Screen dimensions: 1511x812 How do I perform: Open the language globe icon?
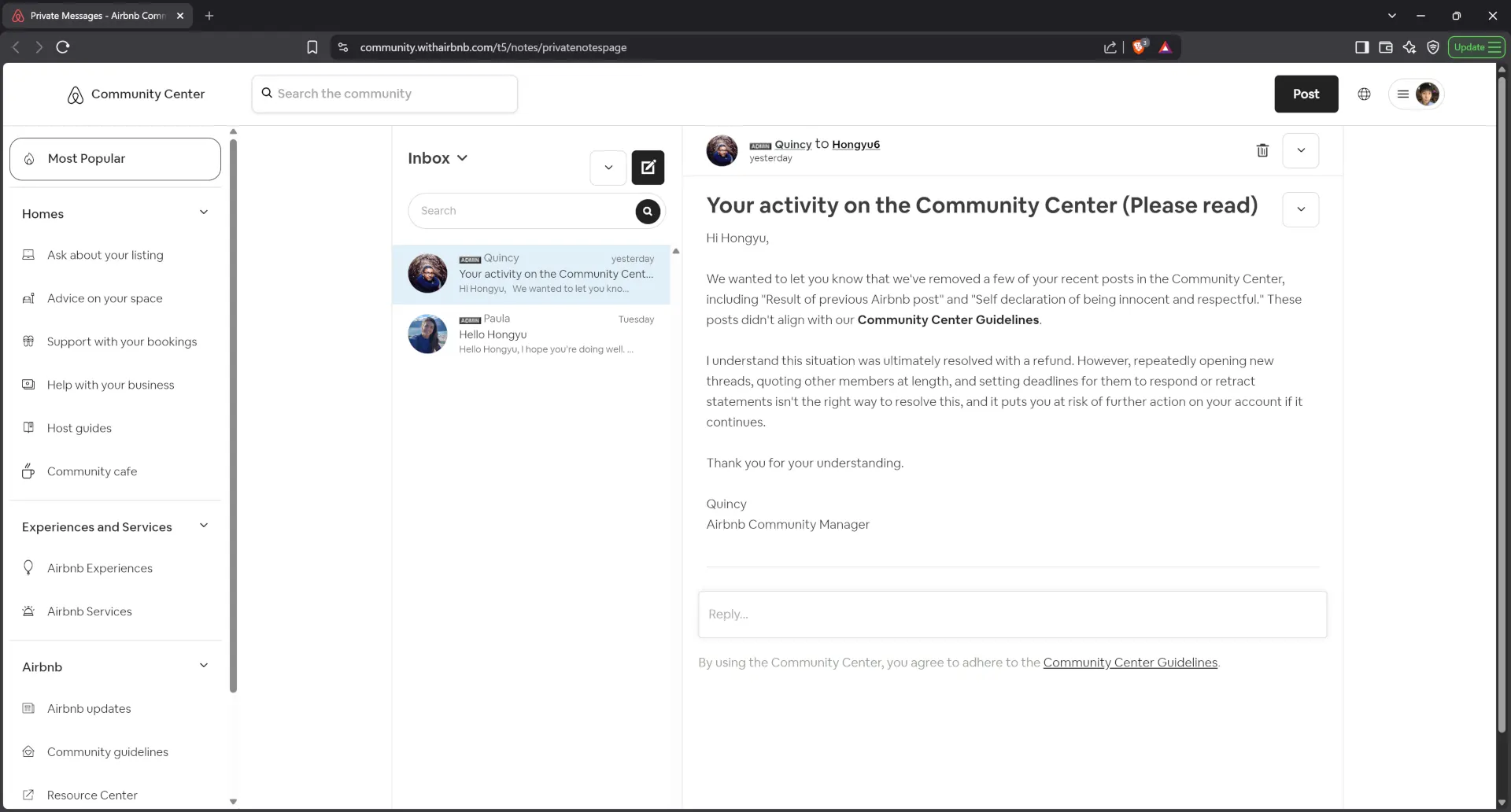click(x=1364, y=94)
